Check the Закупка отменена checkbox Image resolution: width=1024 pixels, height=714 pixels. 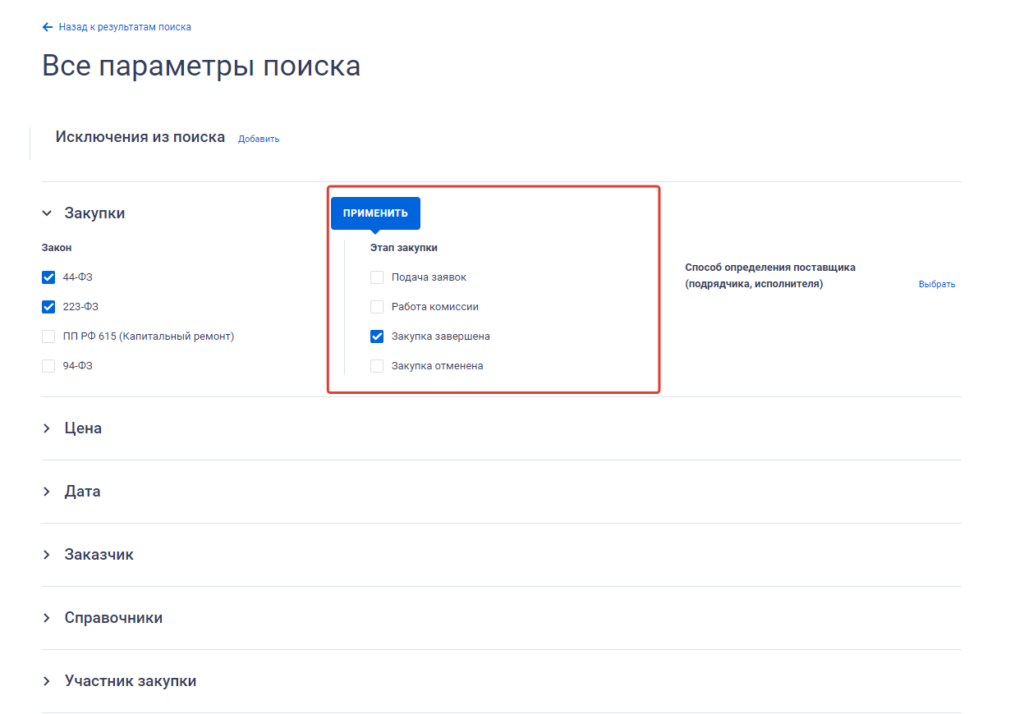377,366
